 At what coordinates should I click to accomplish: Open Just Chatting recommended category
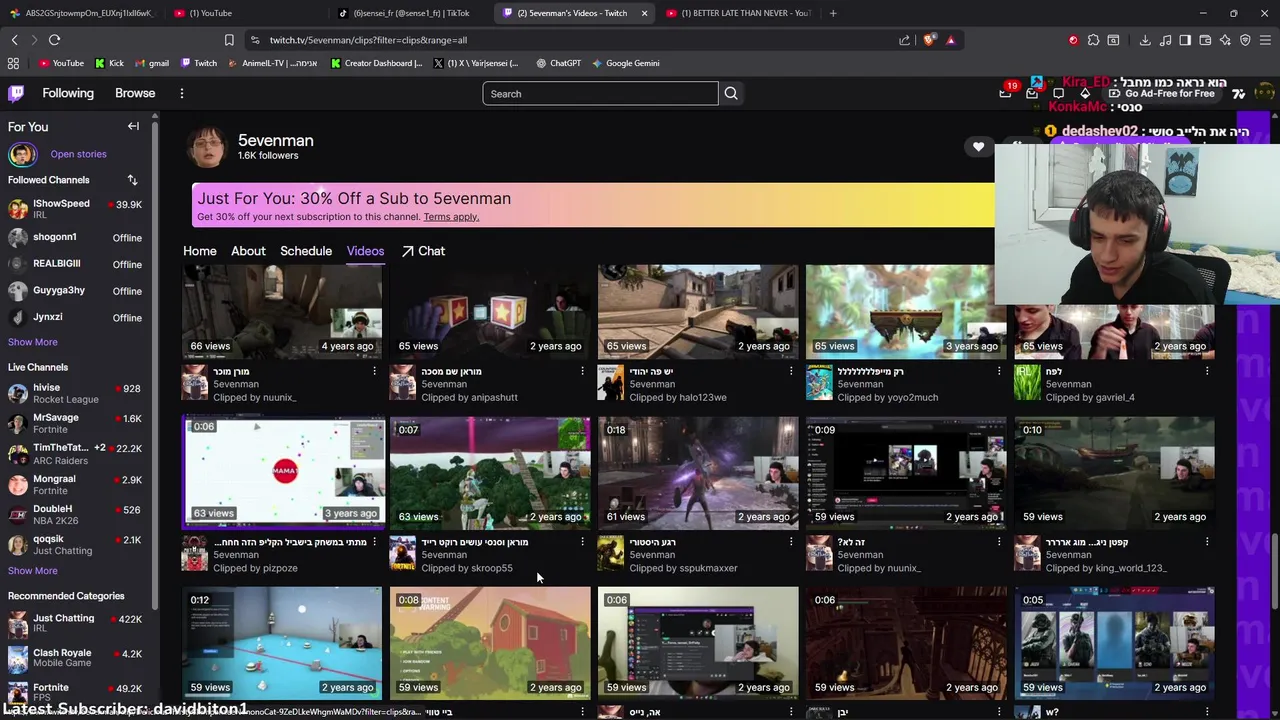pyautogui.click(x=75, y=624)
